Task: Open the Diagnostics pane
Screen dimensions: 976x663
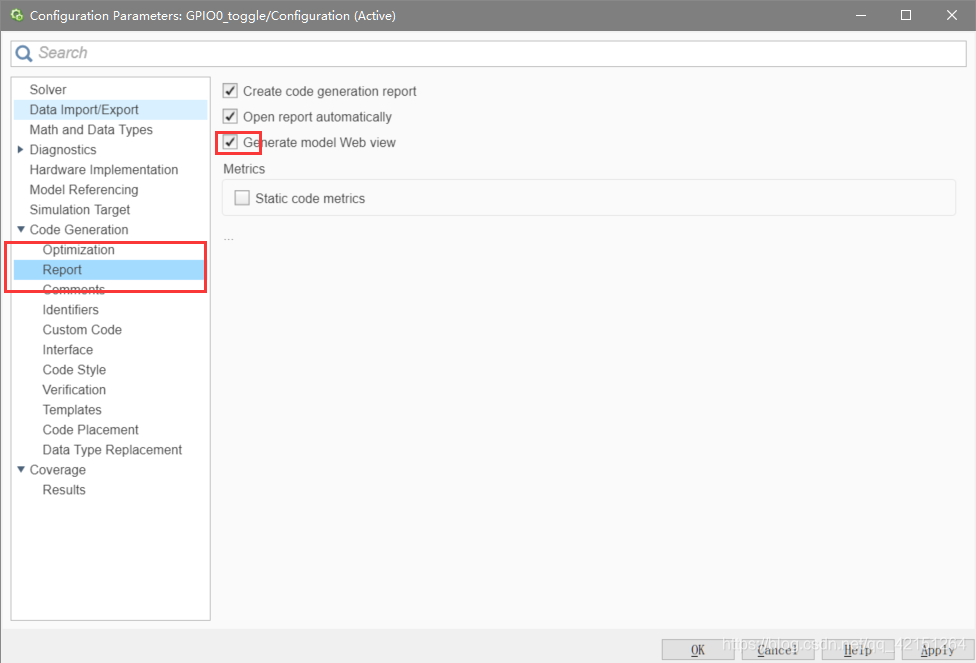Action: (x=63, y=149)
